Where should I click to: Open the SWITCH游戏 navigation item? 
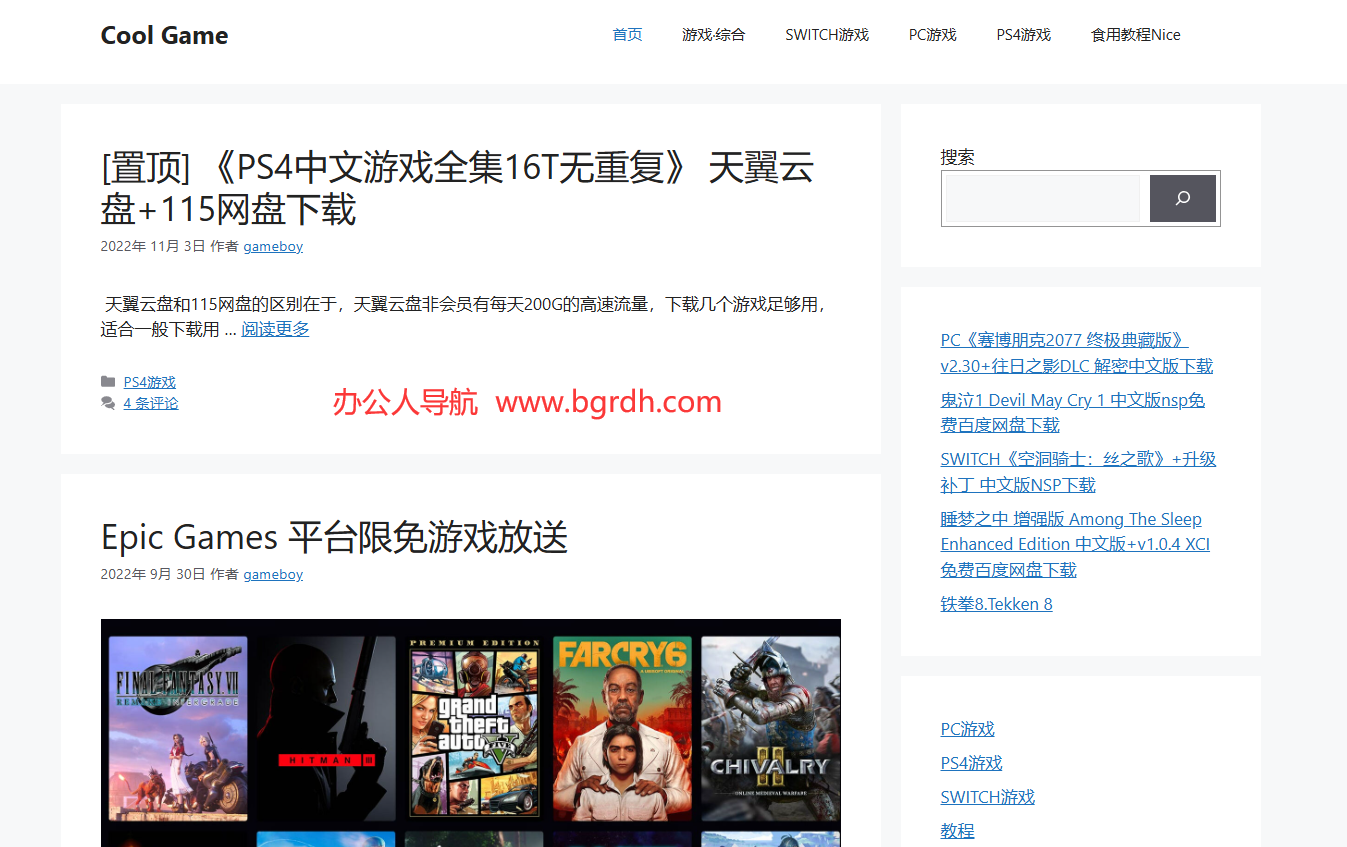pyautogui.click(x=827, y=35)
